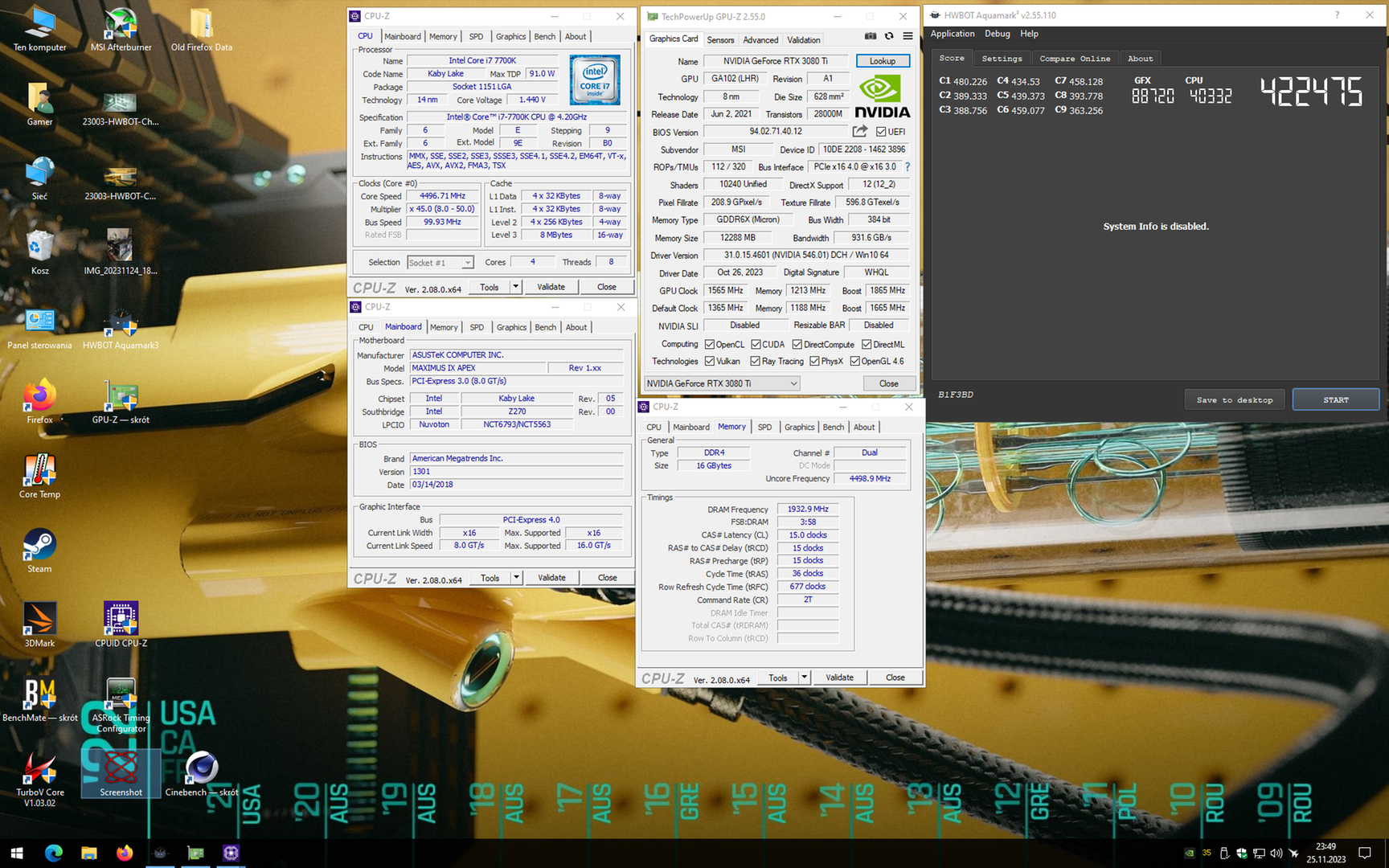1389x868 pixels.
Task: Click the Windows Start button
Action: click(17, 853)
